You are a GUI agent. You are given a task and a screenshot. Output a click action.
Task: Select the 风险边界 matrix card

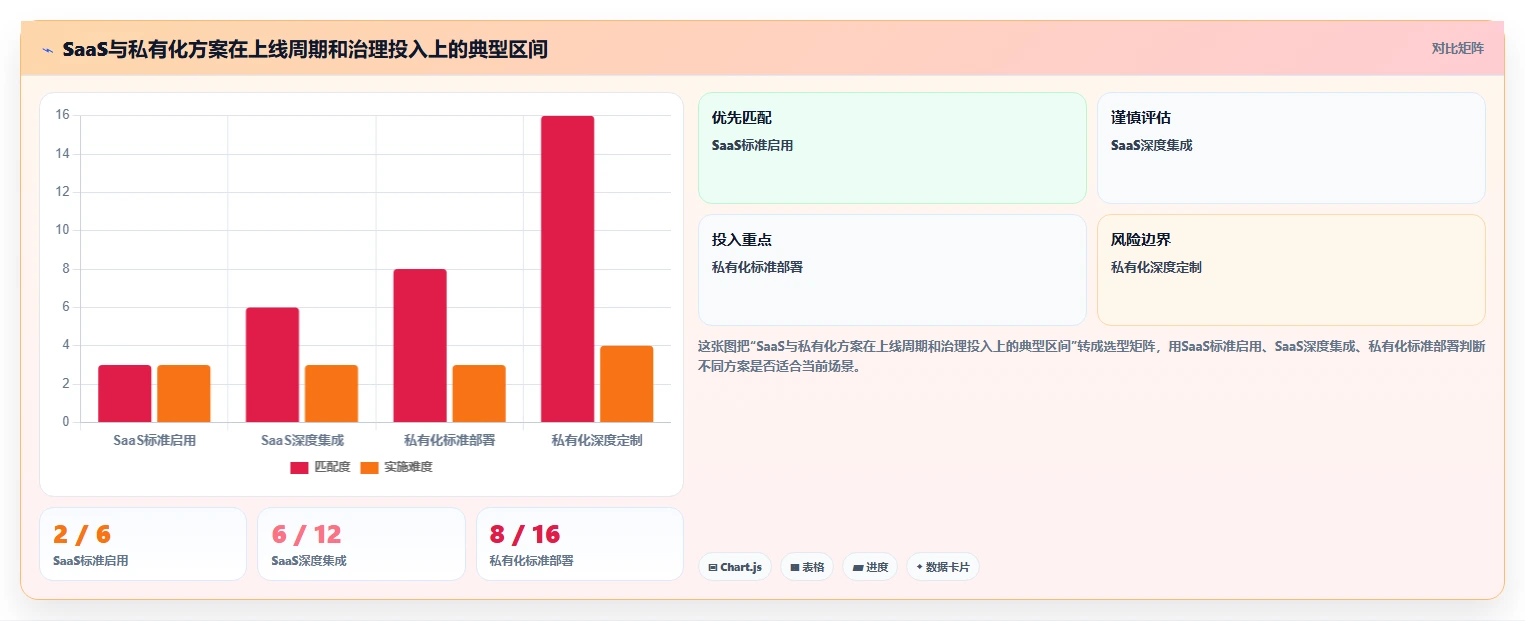1291,270
